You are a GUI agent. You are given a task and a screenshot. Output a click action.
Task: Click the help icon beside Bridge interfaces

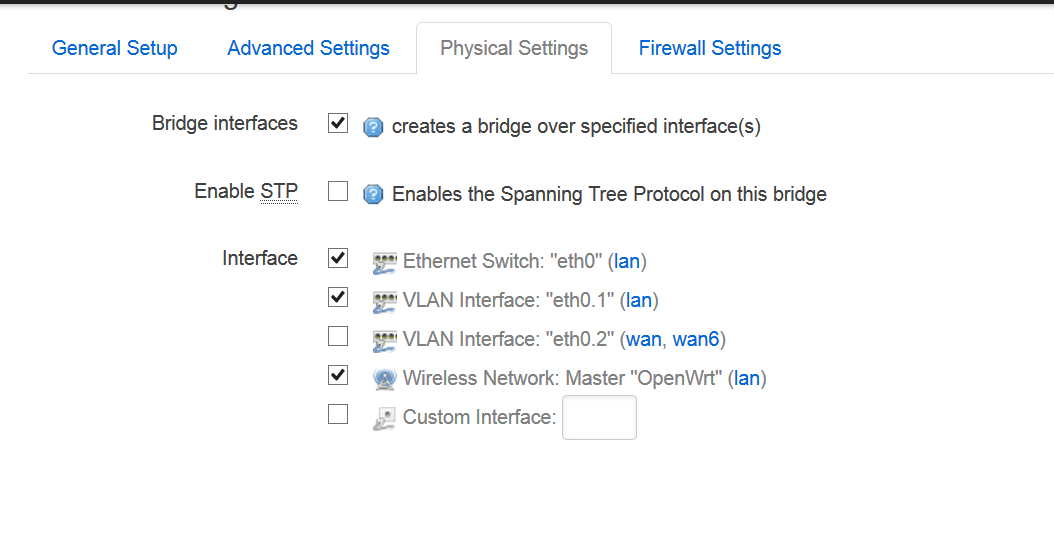(x=373, y=127)
